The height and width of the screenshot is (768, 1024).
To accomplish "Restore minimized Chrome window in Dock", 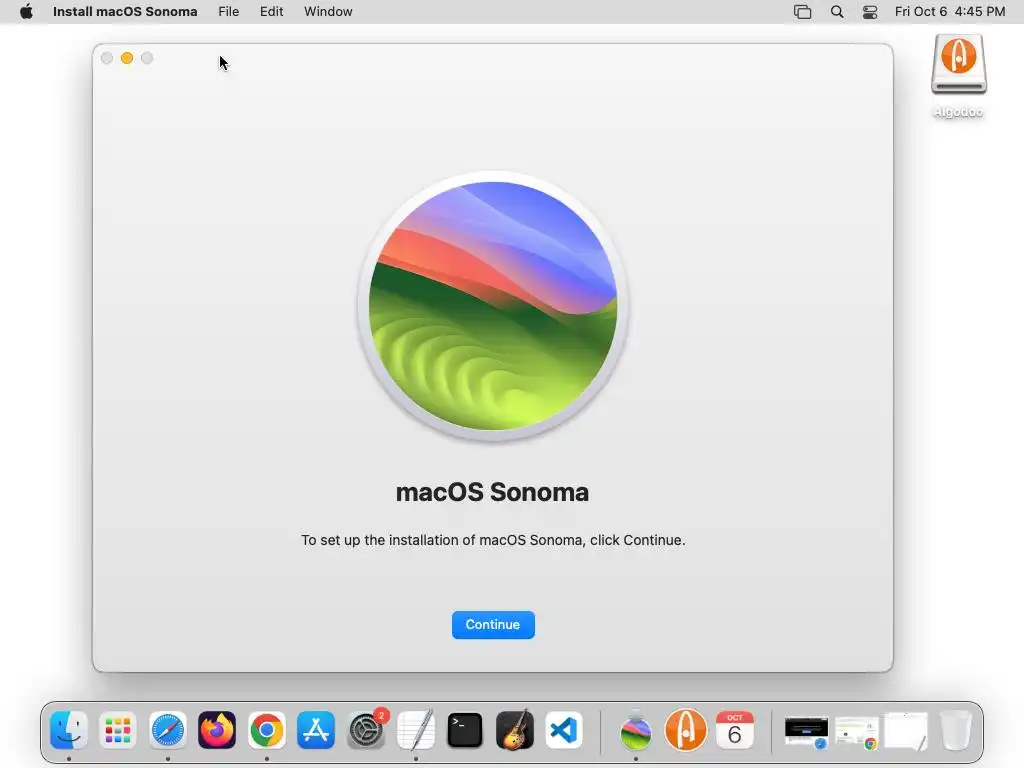I will coord(856,732).
